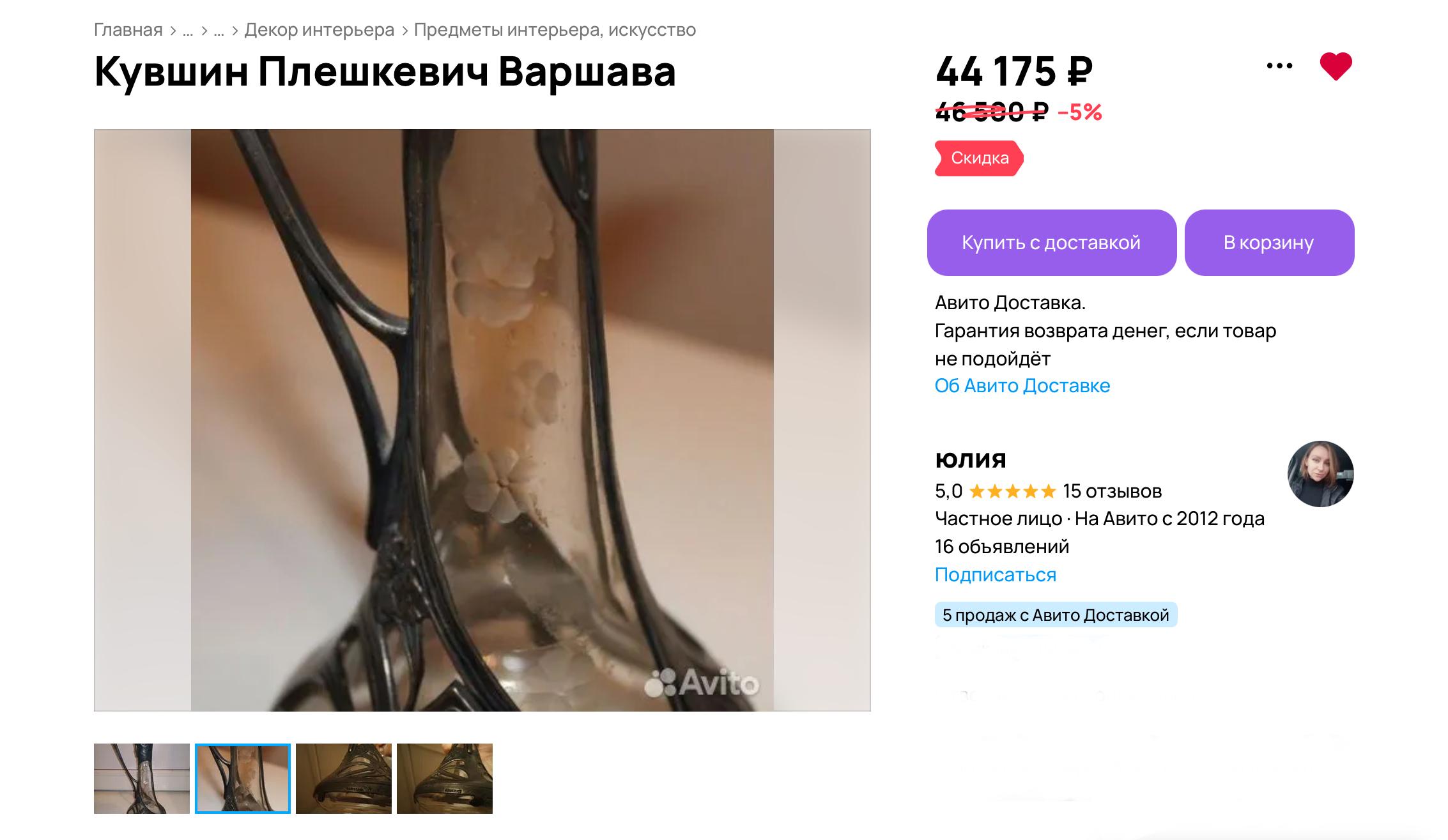Screen dimensions: 1448x840
Task: Add item with В корзину button
Action: coord(1269,243)
